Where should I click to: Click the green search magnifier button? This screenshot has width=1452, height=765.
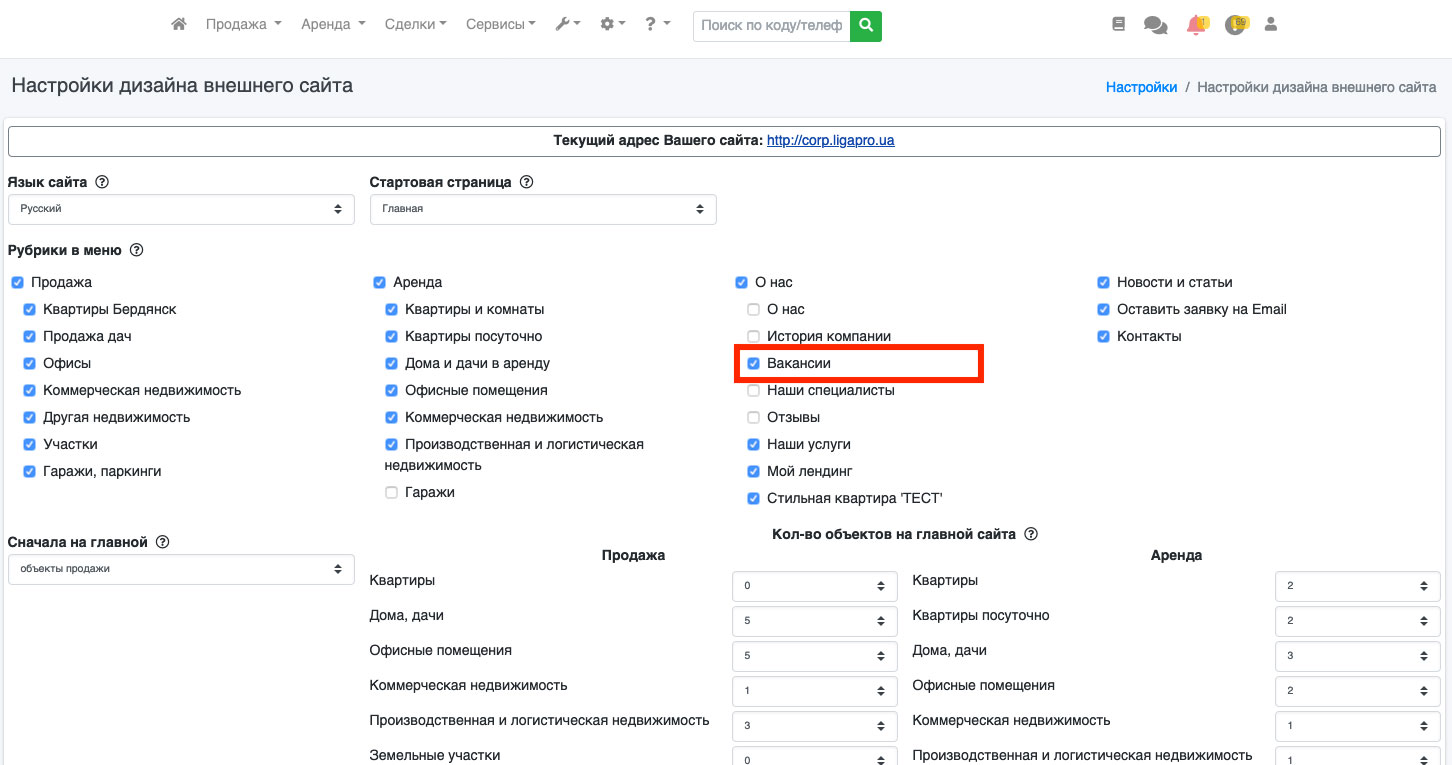point(866,26)
